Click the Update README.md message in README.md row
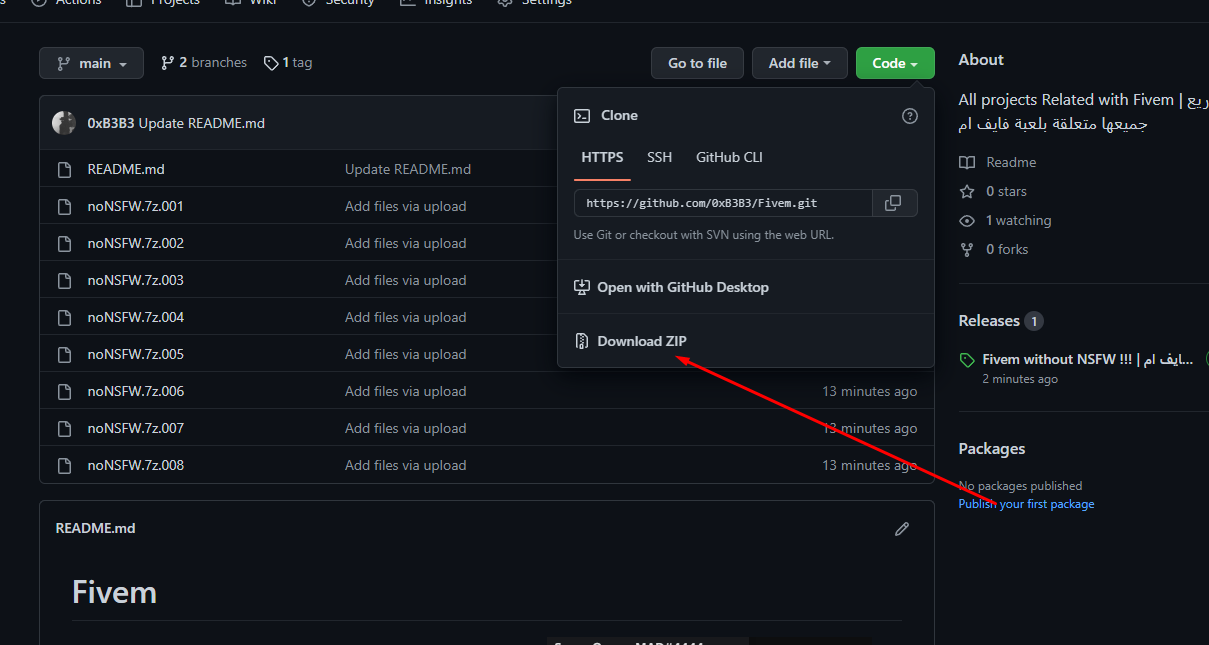 (x=408, y=169)
